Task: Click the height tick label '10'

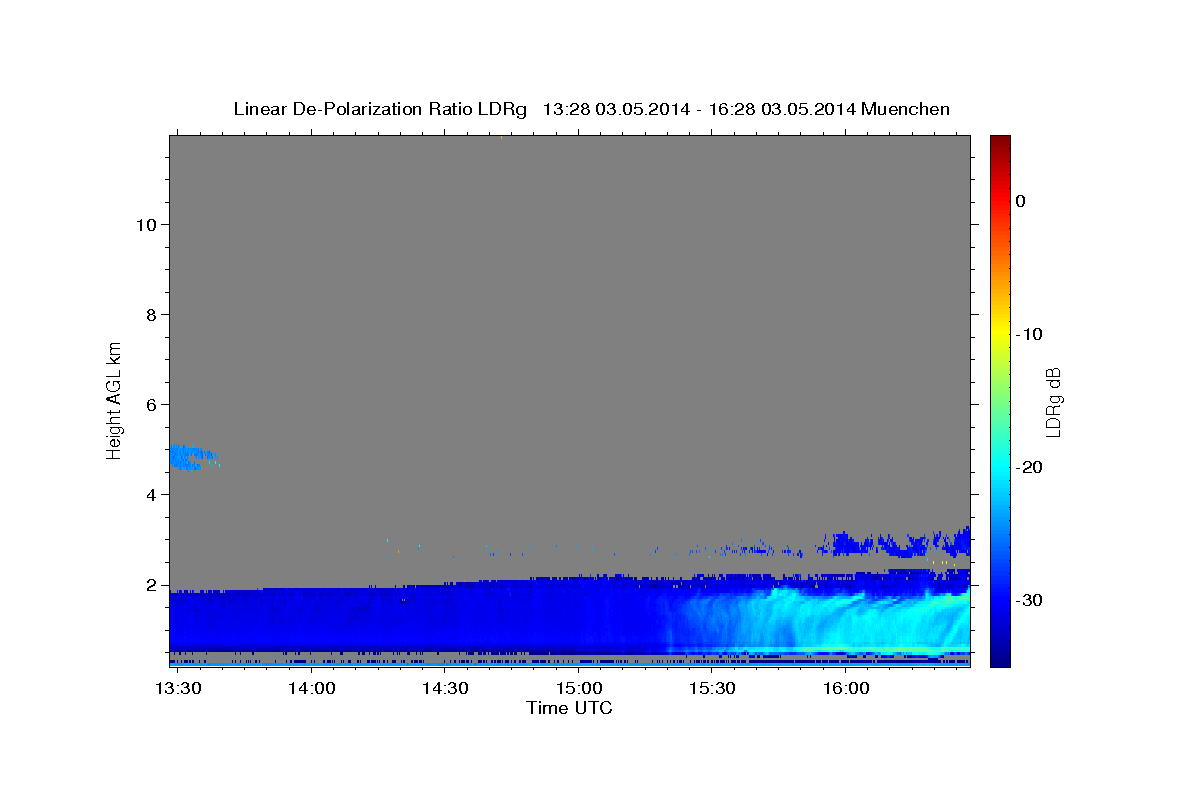Action: click(x=146, y=224)
